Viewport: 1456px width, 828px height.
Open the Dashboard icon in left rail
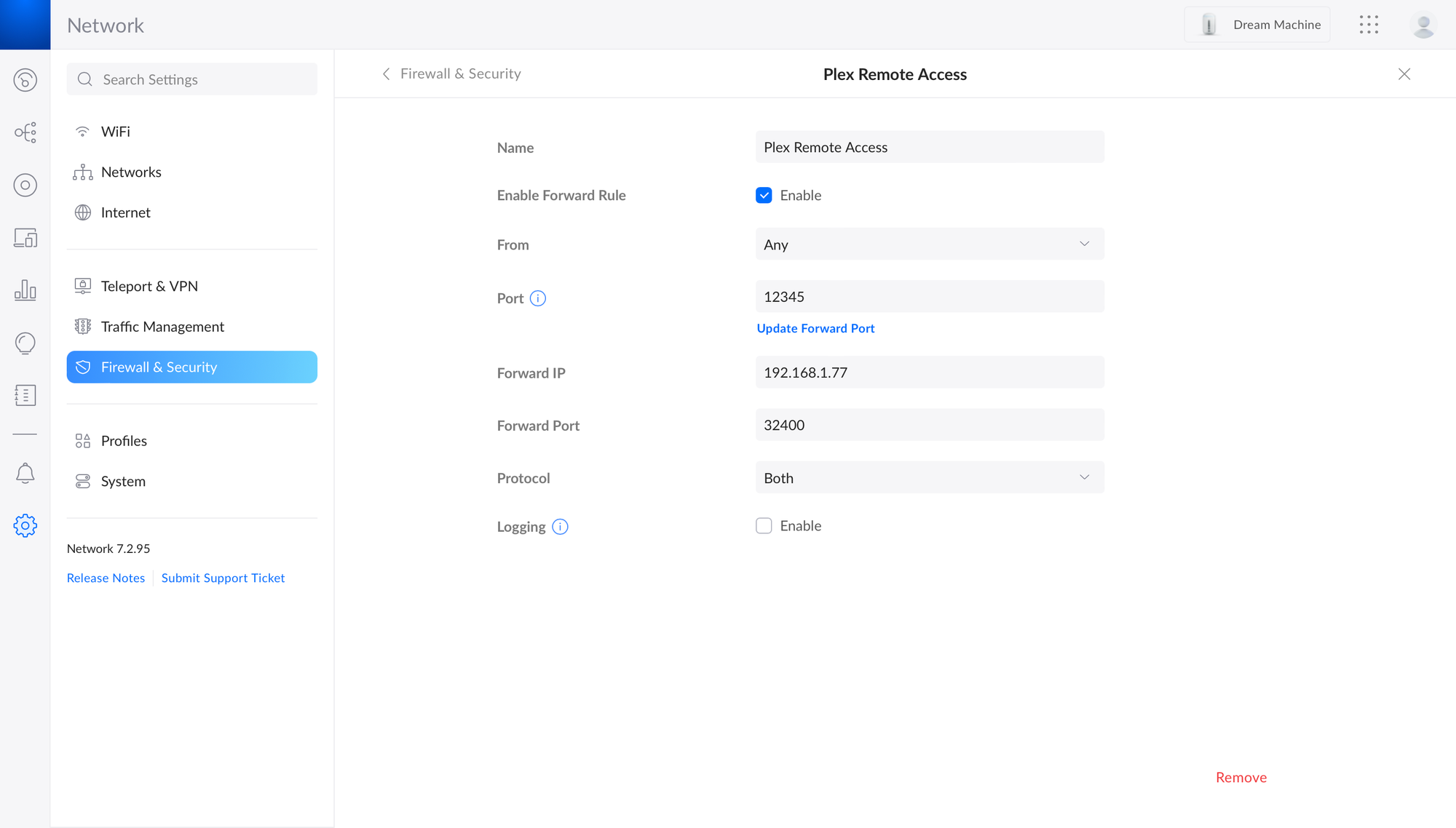tap(25, 80)
